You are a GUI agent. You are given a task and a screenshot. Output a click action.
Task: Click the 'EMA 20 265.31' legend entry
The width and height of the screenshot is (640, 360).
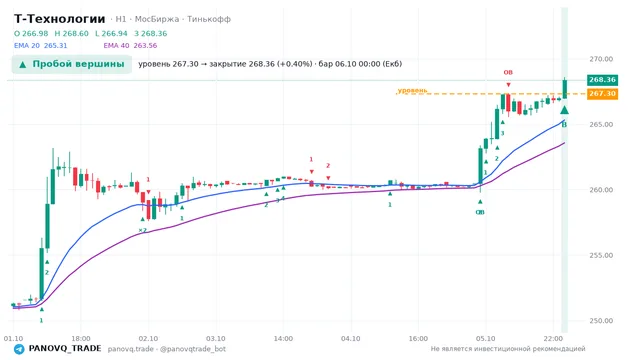point(40,45)
